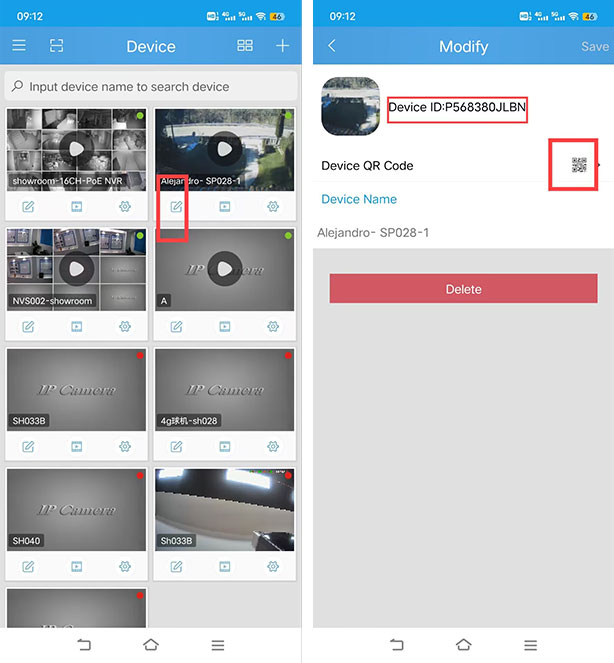Viewport: 614px width, 663px height.
Task: Open settings for SH040
Action: coord(125,566)
